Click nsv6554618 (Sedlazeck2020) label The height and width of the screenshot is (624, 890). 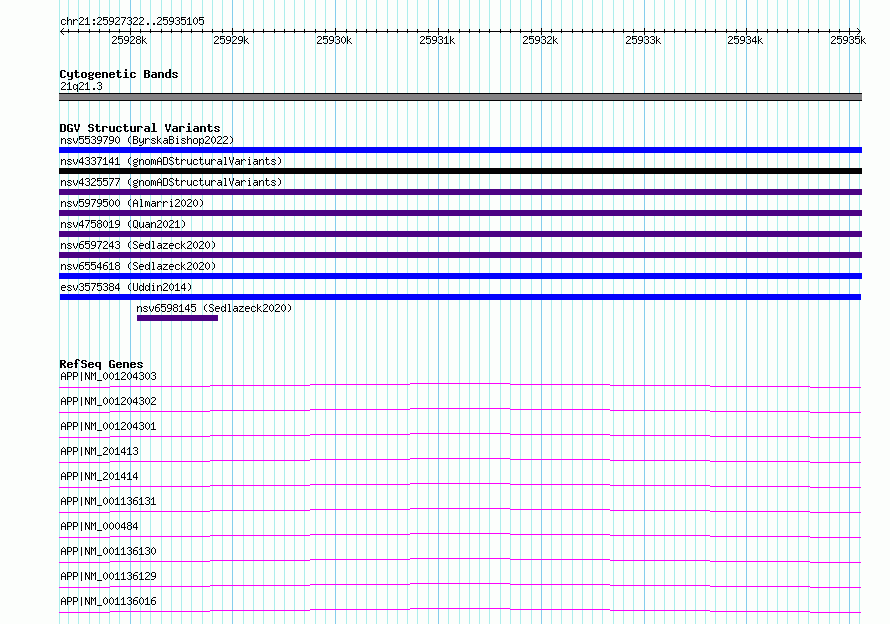click(x=138, y=266)
